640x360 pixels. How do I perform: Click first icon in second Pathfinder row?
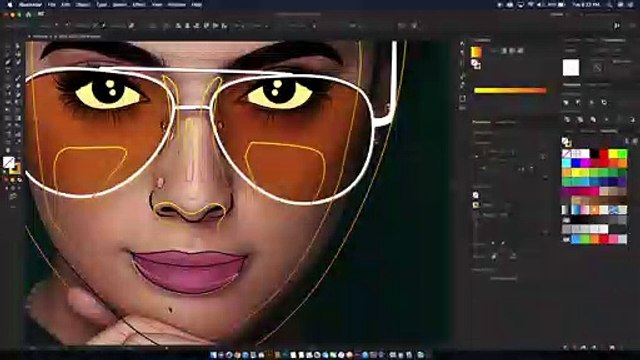pos(567,119)
